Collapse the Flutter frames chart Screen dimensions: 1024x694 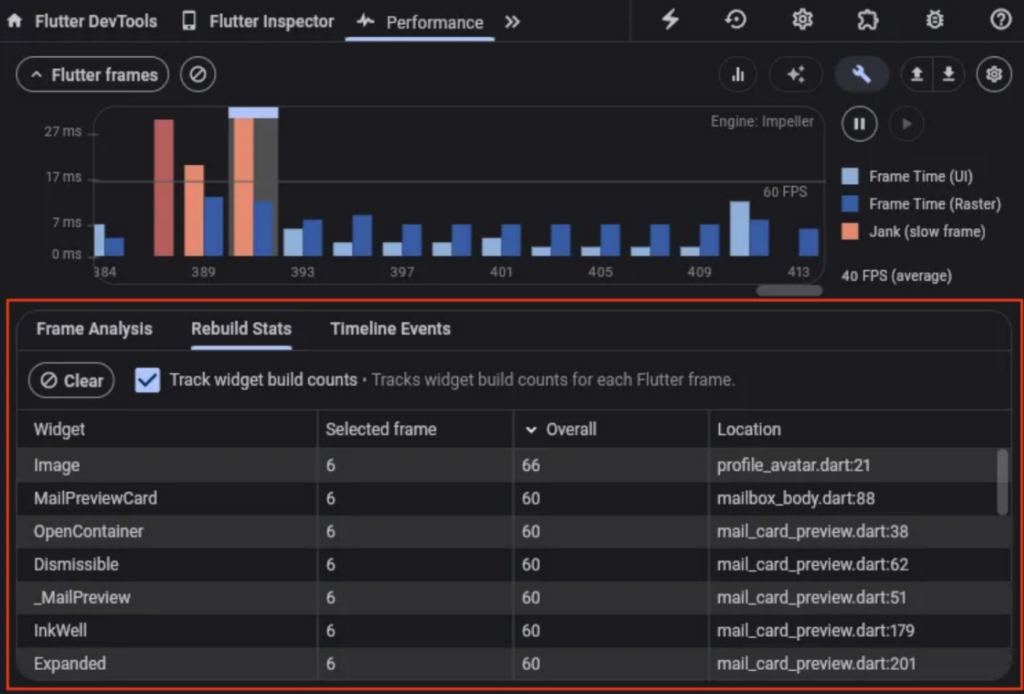click(x=92, y=75)
